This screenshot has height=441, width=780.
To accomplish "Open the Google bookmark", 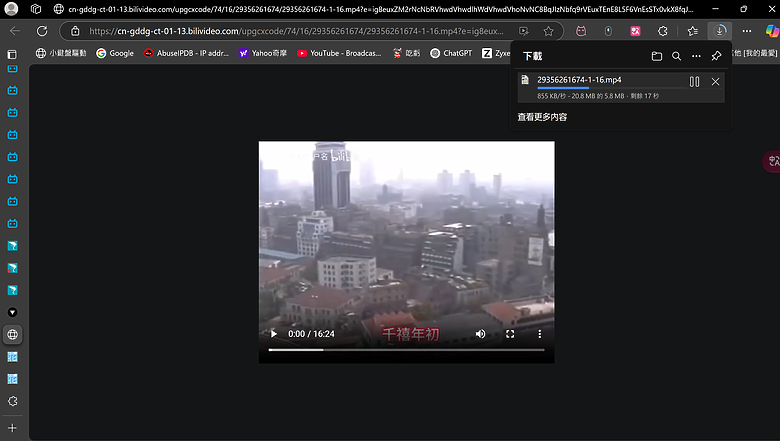I will 115,53.
